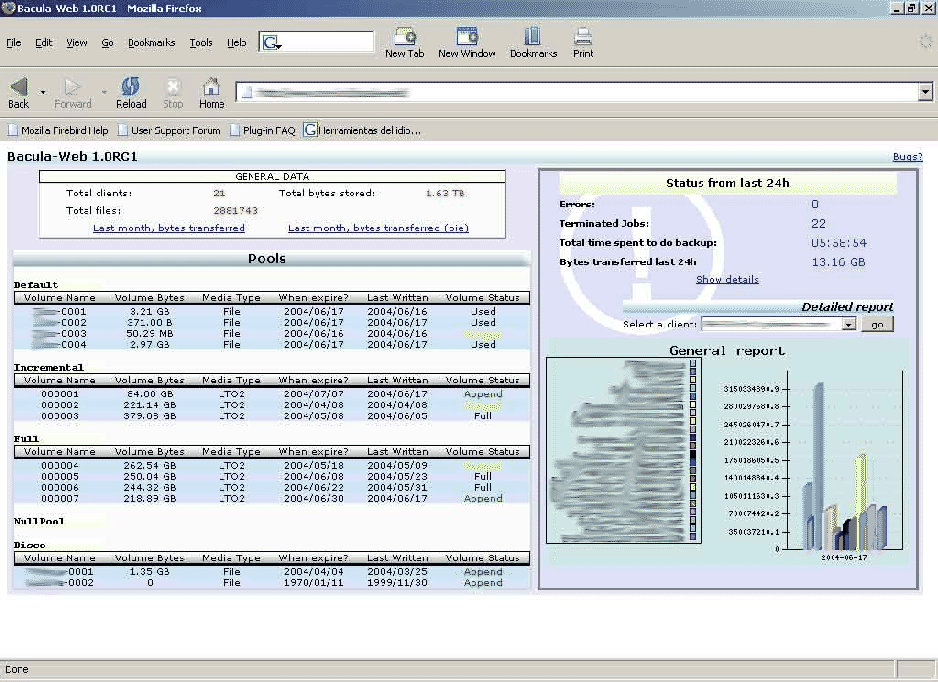Expand the Forward button history dropdown

click(104, 93)
